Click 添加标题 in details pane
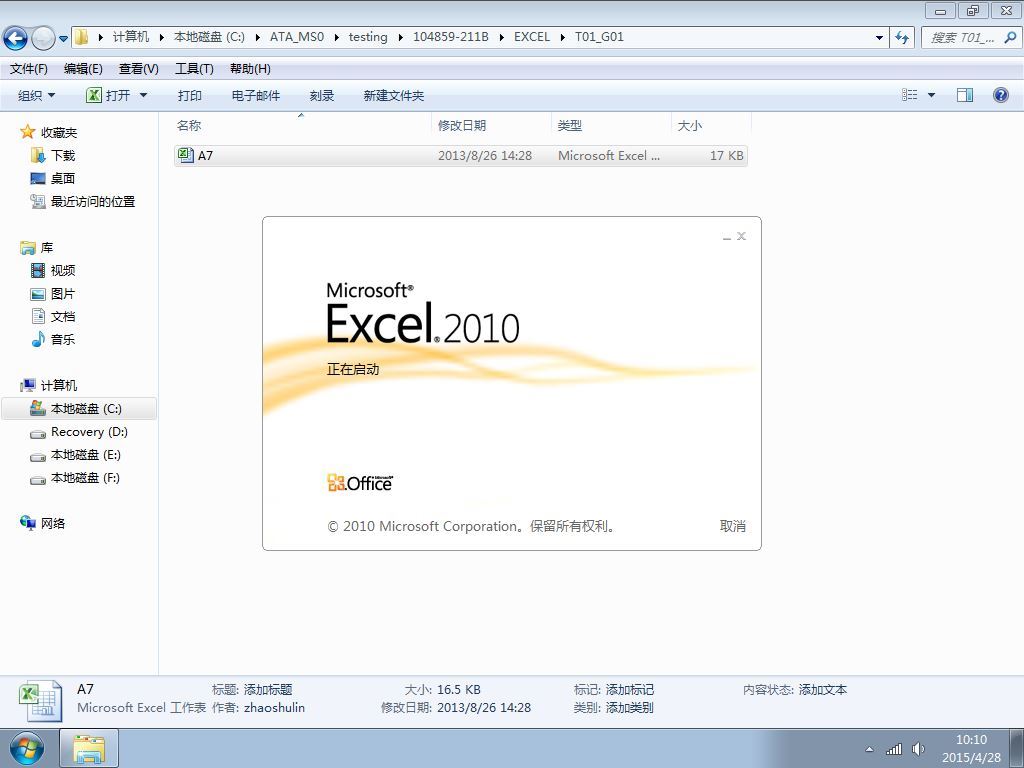Screen dimensions: 1024x768 click(x=268, y=690)
